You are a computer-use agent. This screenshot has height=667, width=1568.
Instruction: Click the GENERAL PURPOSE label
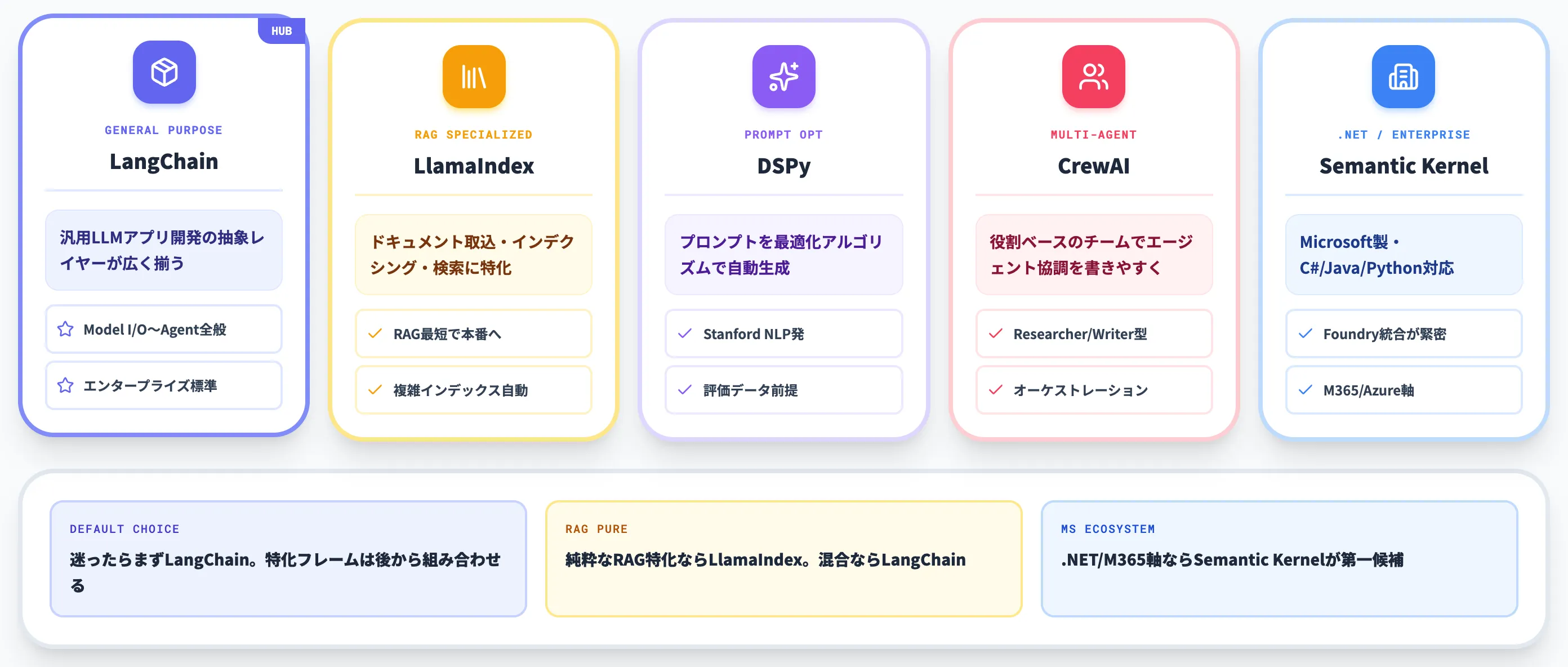(x=164, y=130)
